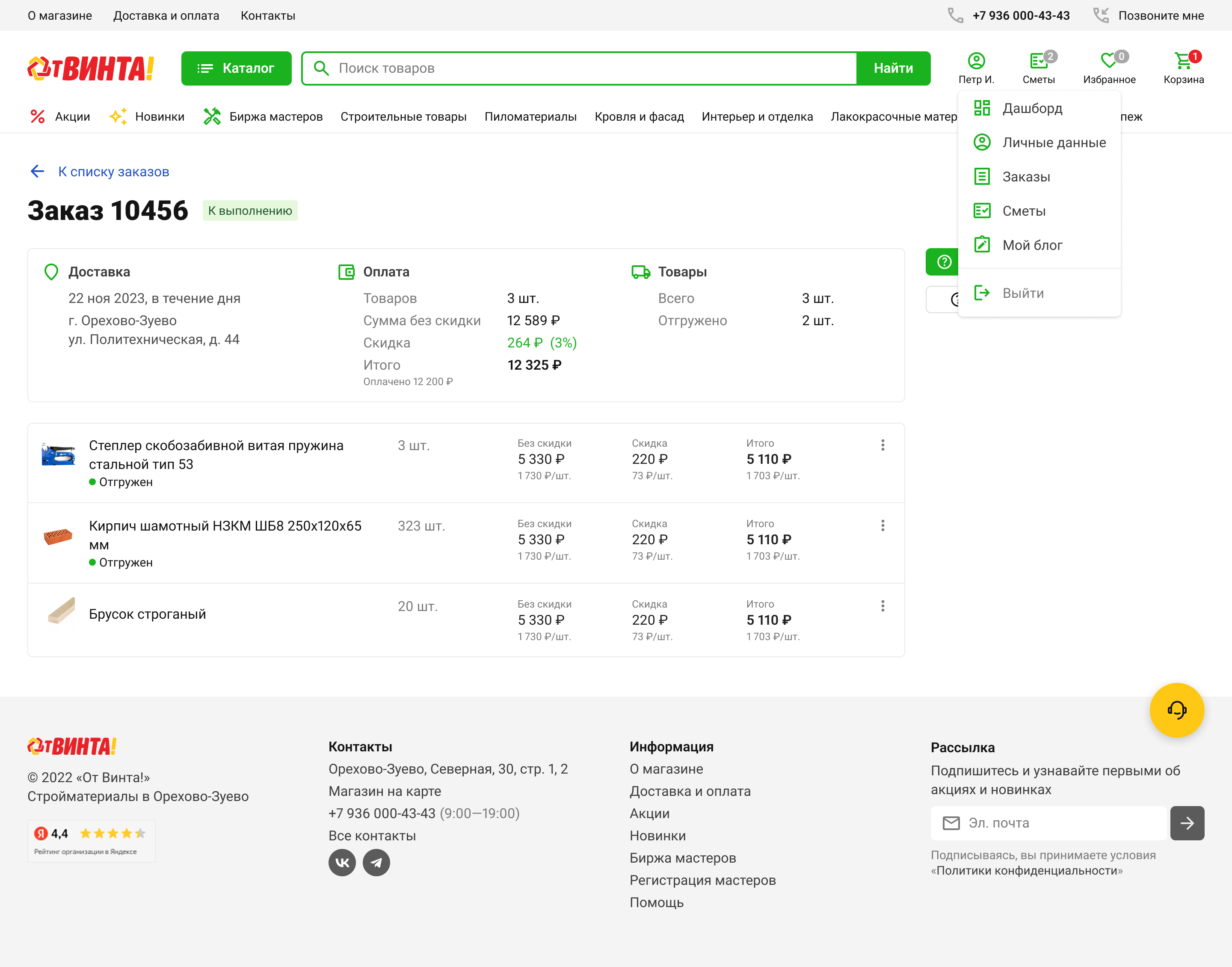Open the Каталог menu button
Image resolution: width=1232 pixels, height=967 pixels.
pyautogui.click(x=236, y=68)
